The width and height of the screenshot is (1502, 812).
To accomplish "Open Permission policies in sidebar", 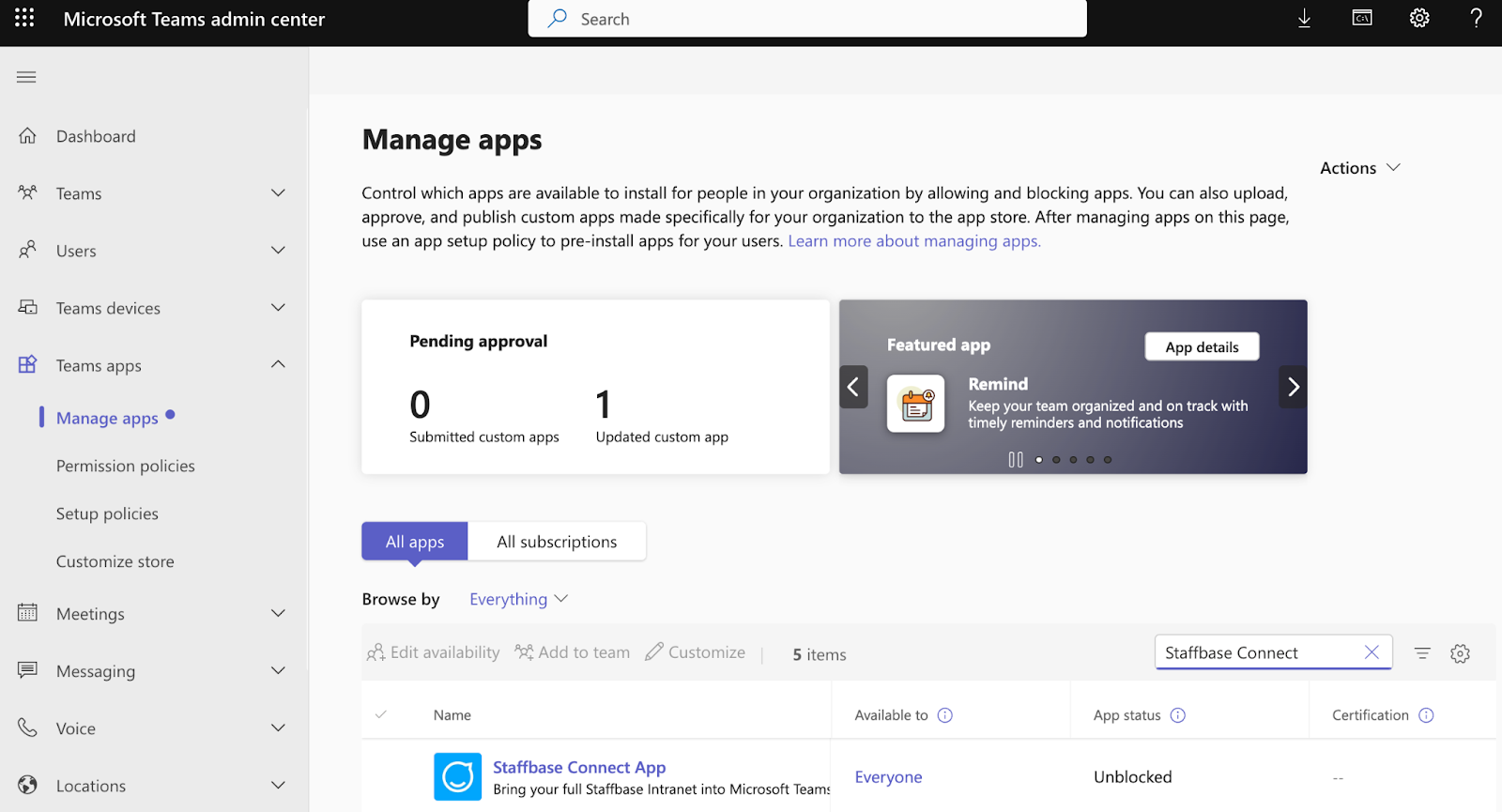I will 126,466.
